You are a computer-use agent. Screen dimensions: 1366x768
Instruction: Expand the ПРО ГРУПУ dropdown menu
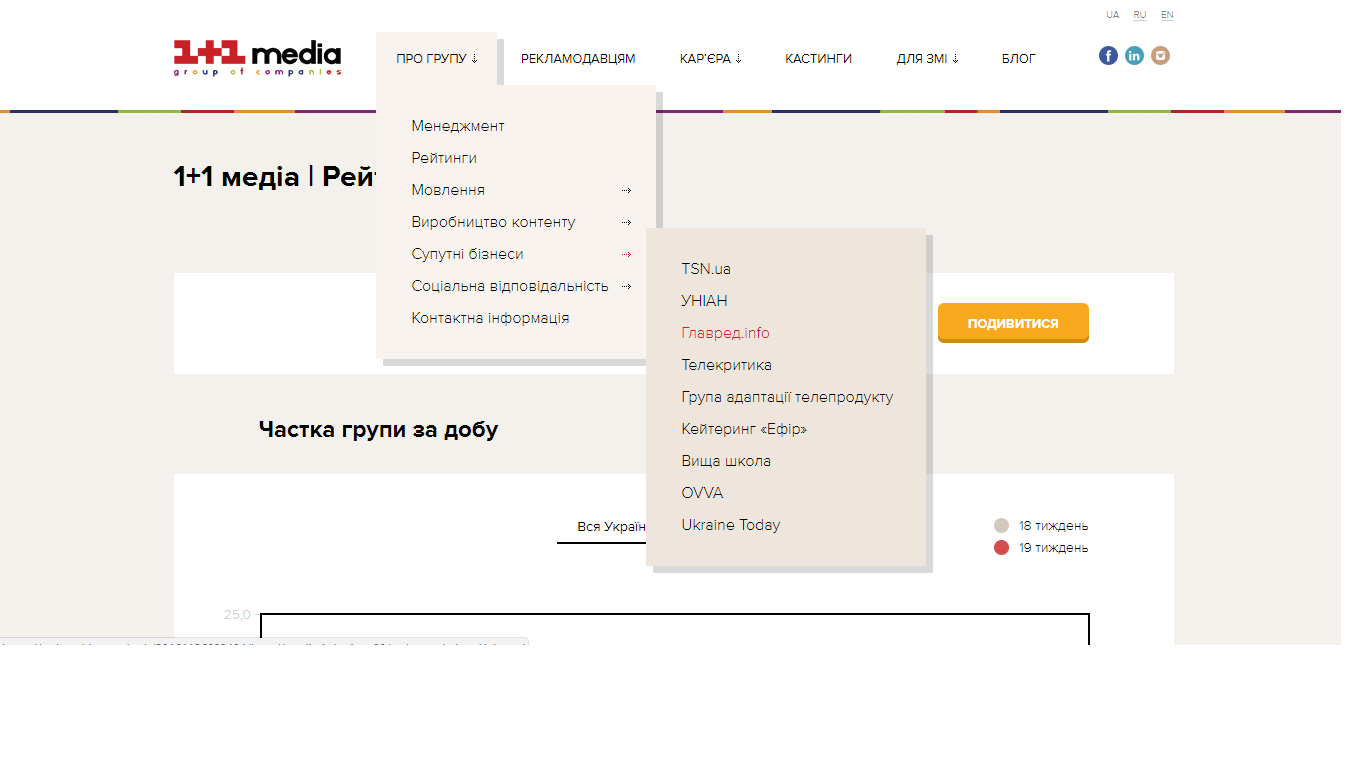[x=437, y=59]
